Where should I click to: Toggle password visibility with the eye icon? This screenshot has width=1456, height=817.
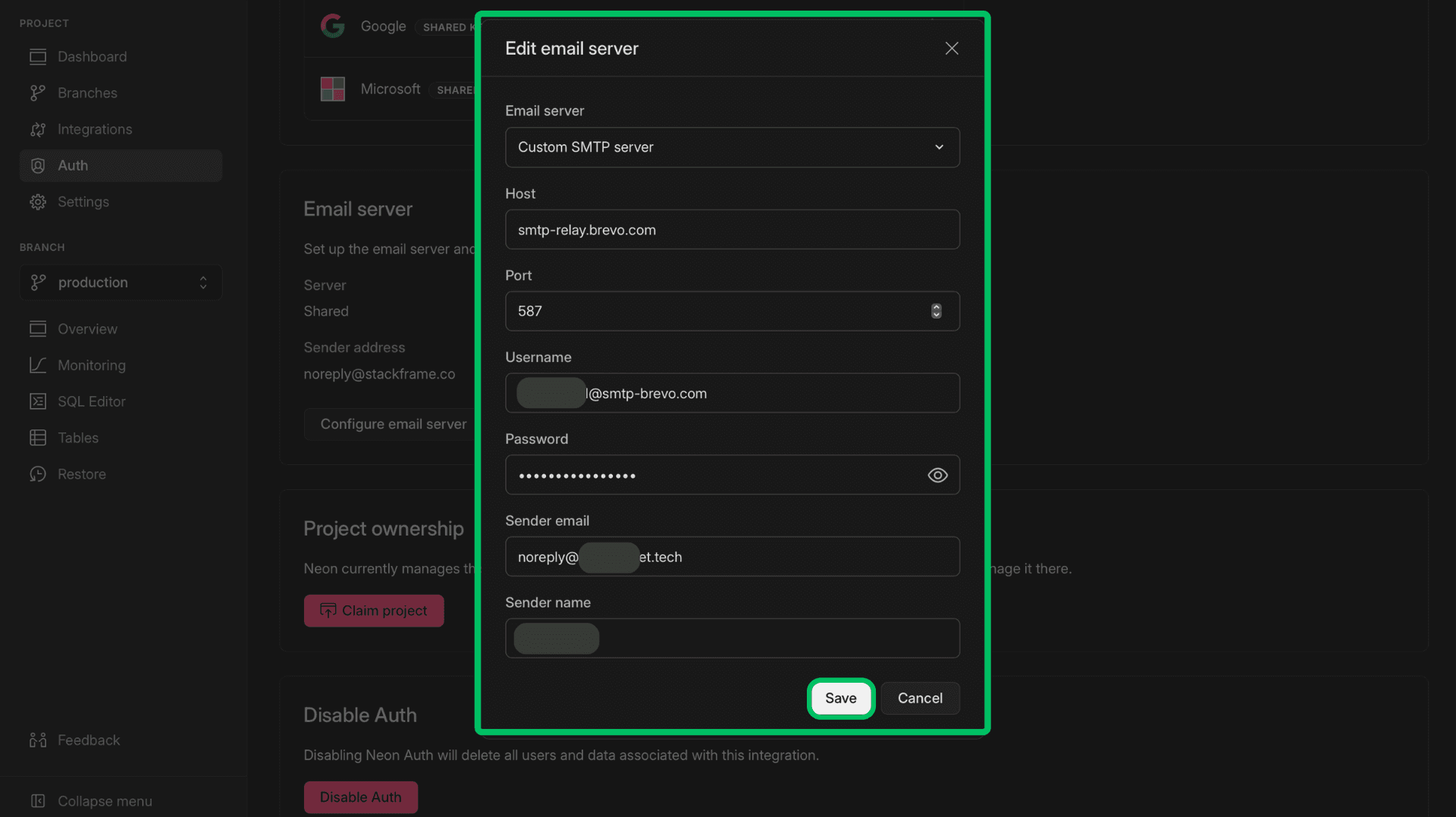click(x=937, y=475)
